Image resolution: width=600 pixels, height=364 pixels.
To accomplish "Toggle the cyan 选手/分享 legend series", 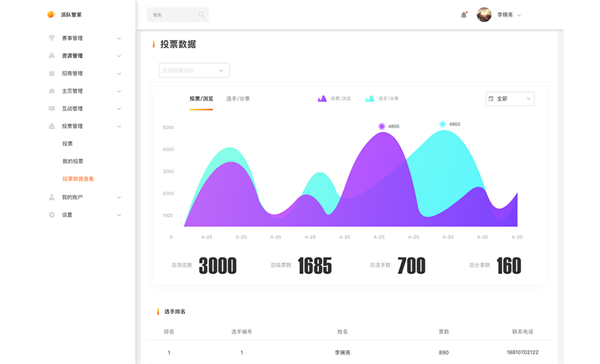I will (x=382, y=99).
